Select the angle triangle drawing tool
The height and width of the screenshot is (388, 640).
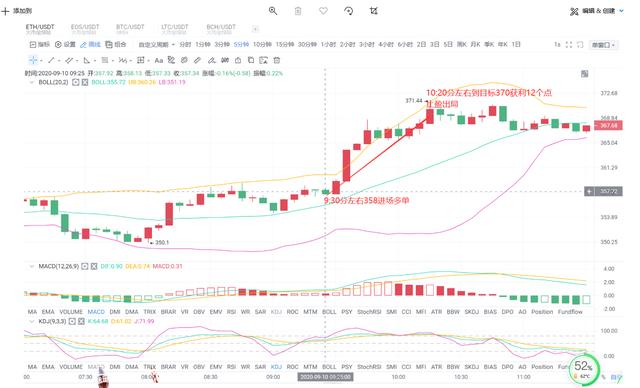tap(87, 60)
